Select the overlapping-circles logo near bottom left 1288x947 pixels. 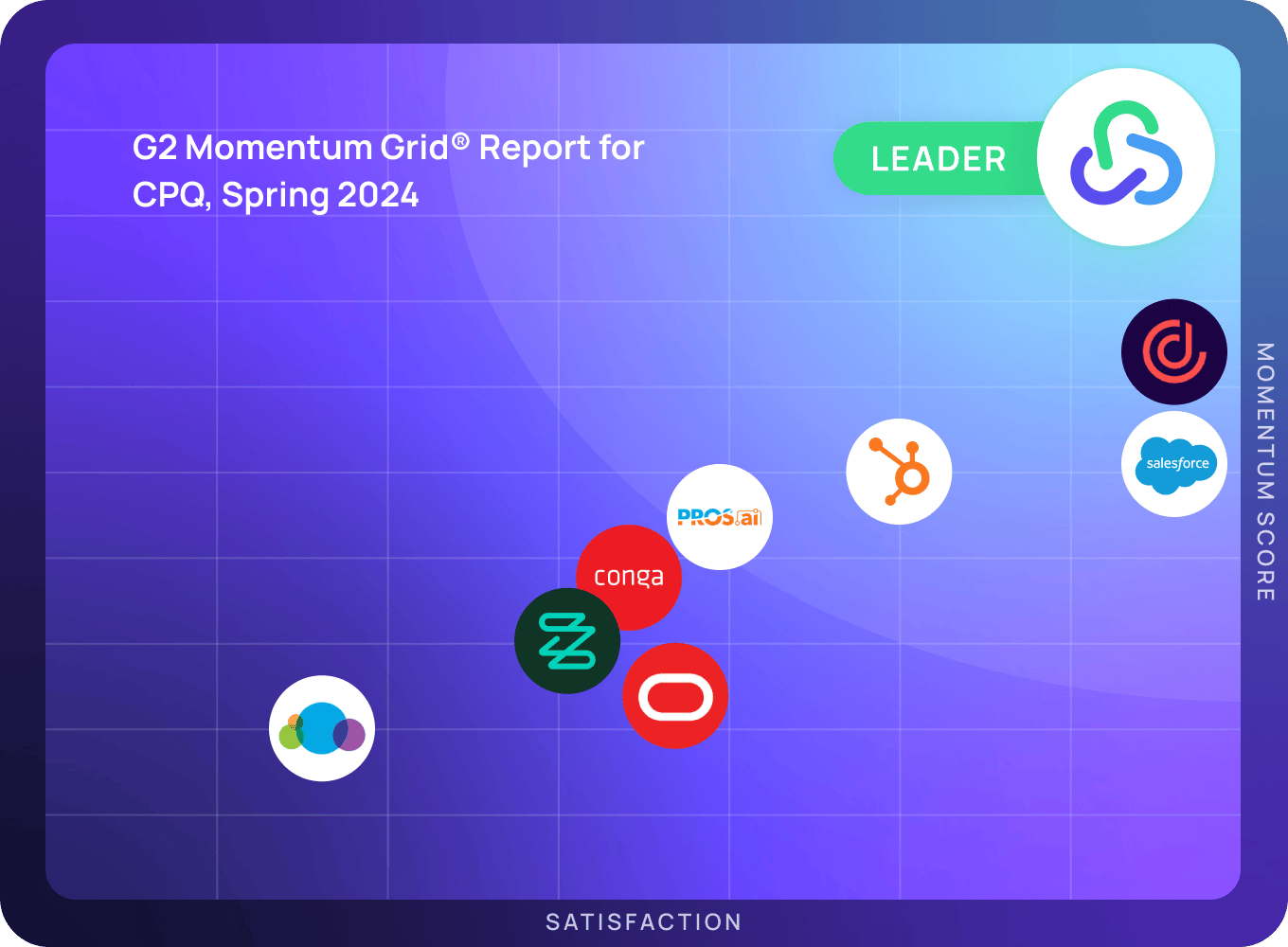pos(322,728)
